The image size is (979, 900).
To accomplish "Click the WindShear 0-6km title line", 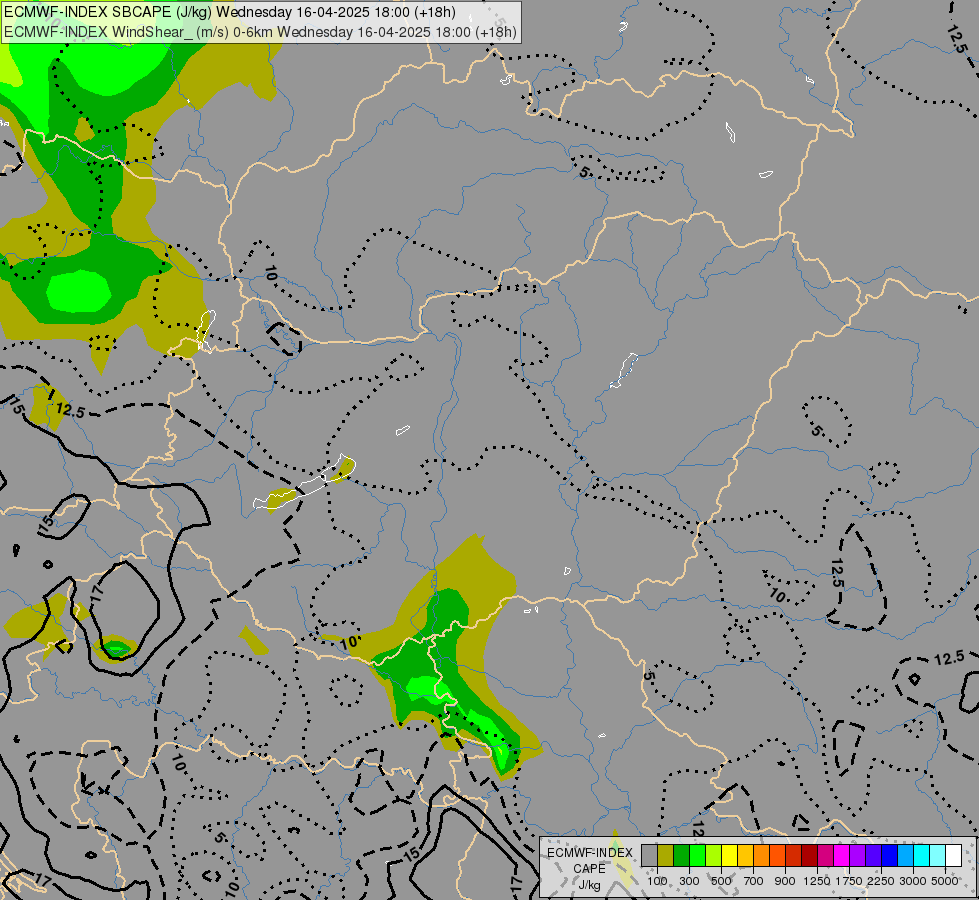I will pos(260,31).
